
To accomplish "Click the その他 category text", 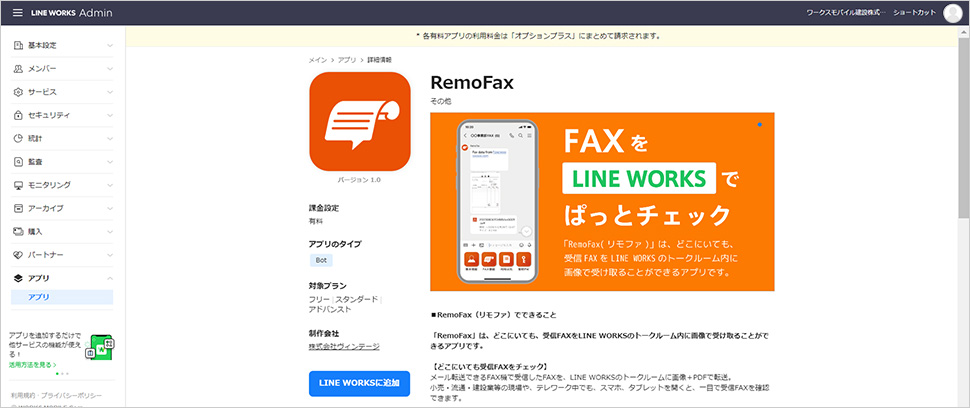I will [x=440, y=101].
